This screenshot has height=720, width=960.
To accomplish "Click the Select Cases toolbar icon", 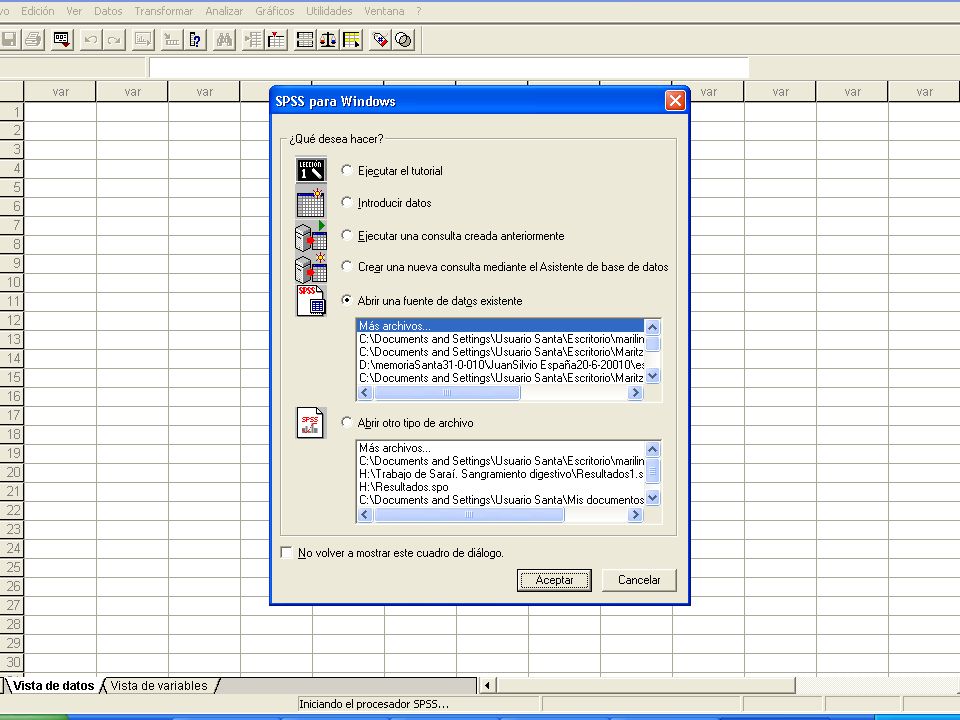I will click(x=352, y=40).
